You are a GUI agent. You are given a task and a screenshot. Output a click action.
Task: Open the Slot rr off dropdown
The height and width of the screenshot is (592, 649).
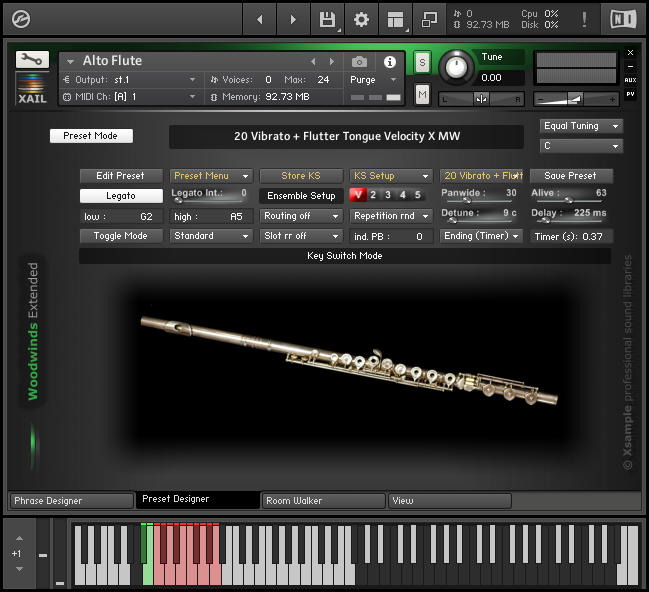coord(301,236)
